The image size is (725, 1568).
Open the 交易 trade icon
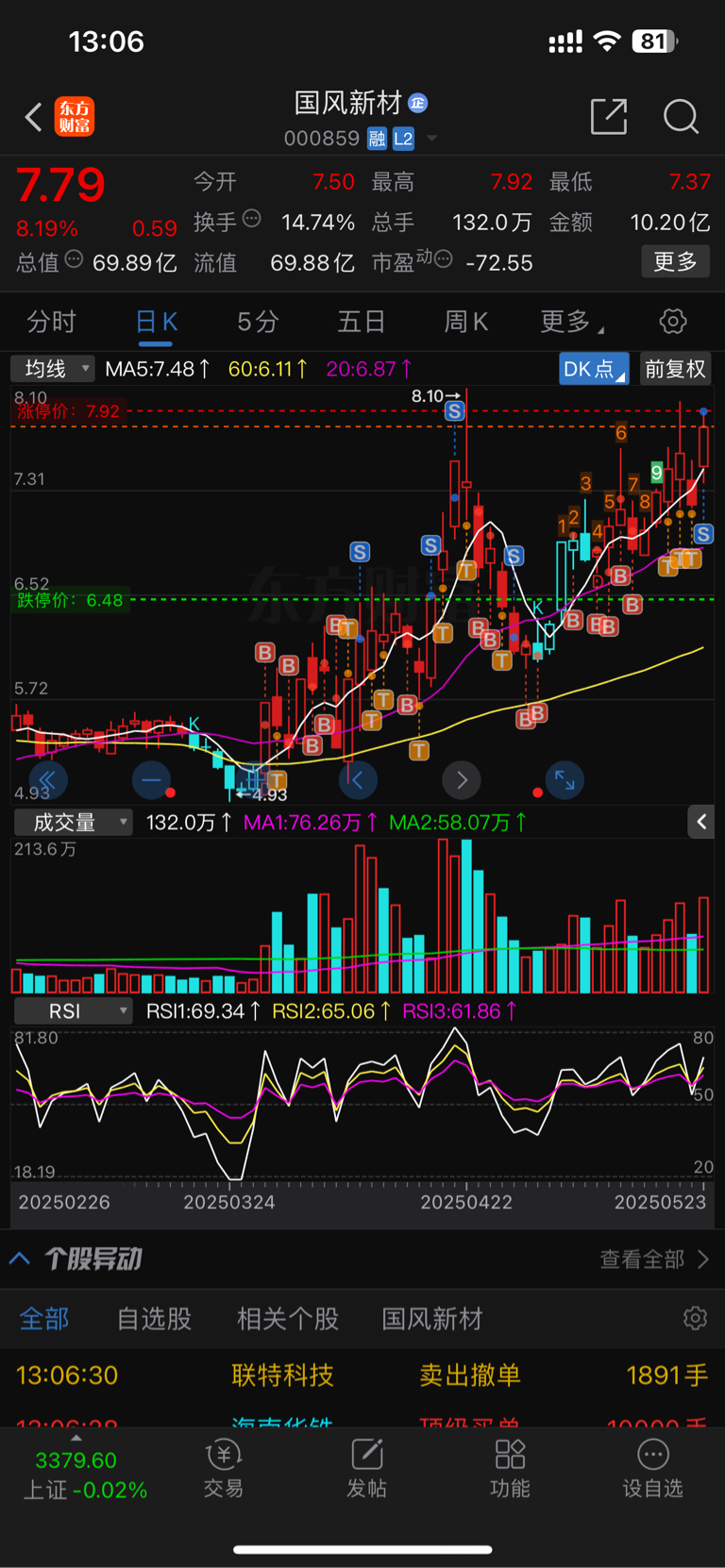point(224,1469)
